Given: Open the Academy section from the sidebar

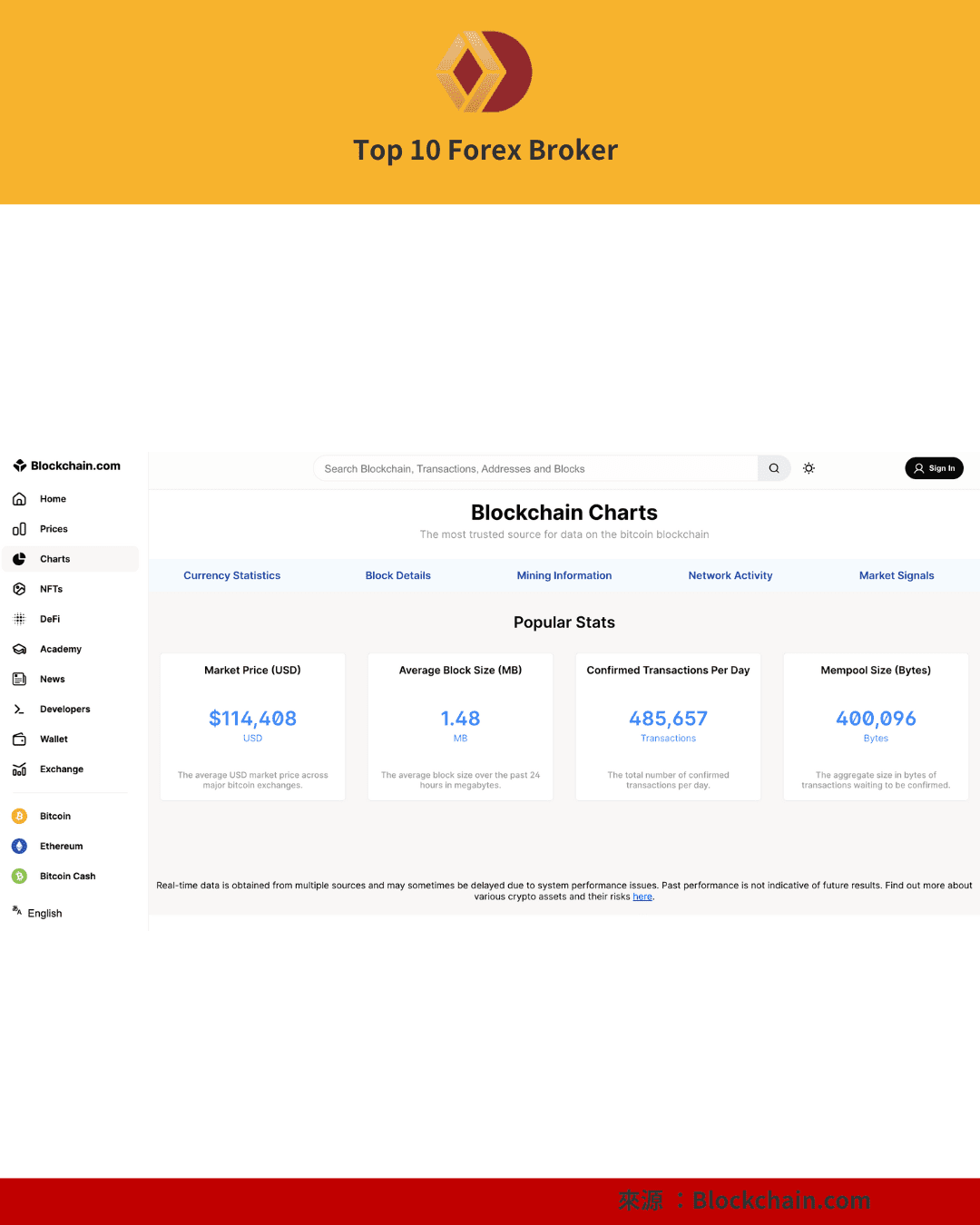Looking at the screenshot, I should pyautogui.click(x=20, y=649).
